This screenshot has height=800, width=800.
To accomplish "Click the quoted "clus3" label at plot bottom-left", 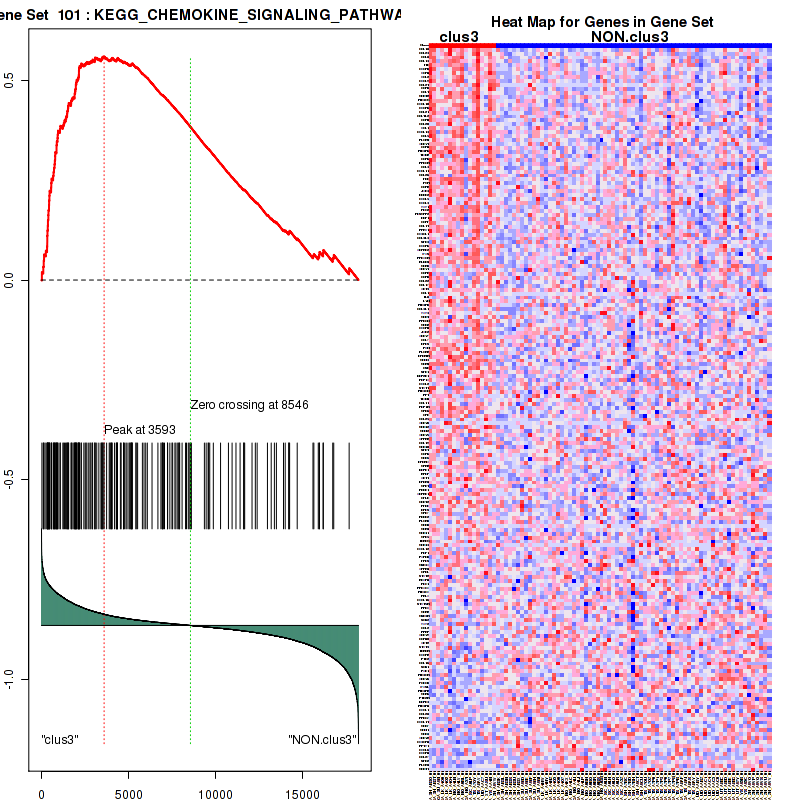I will click(60, 740).
